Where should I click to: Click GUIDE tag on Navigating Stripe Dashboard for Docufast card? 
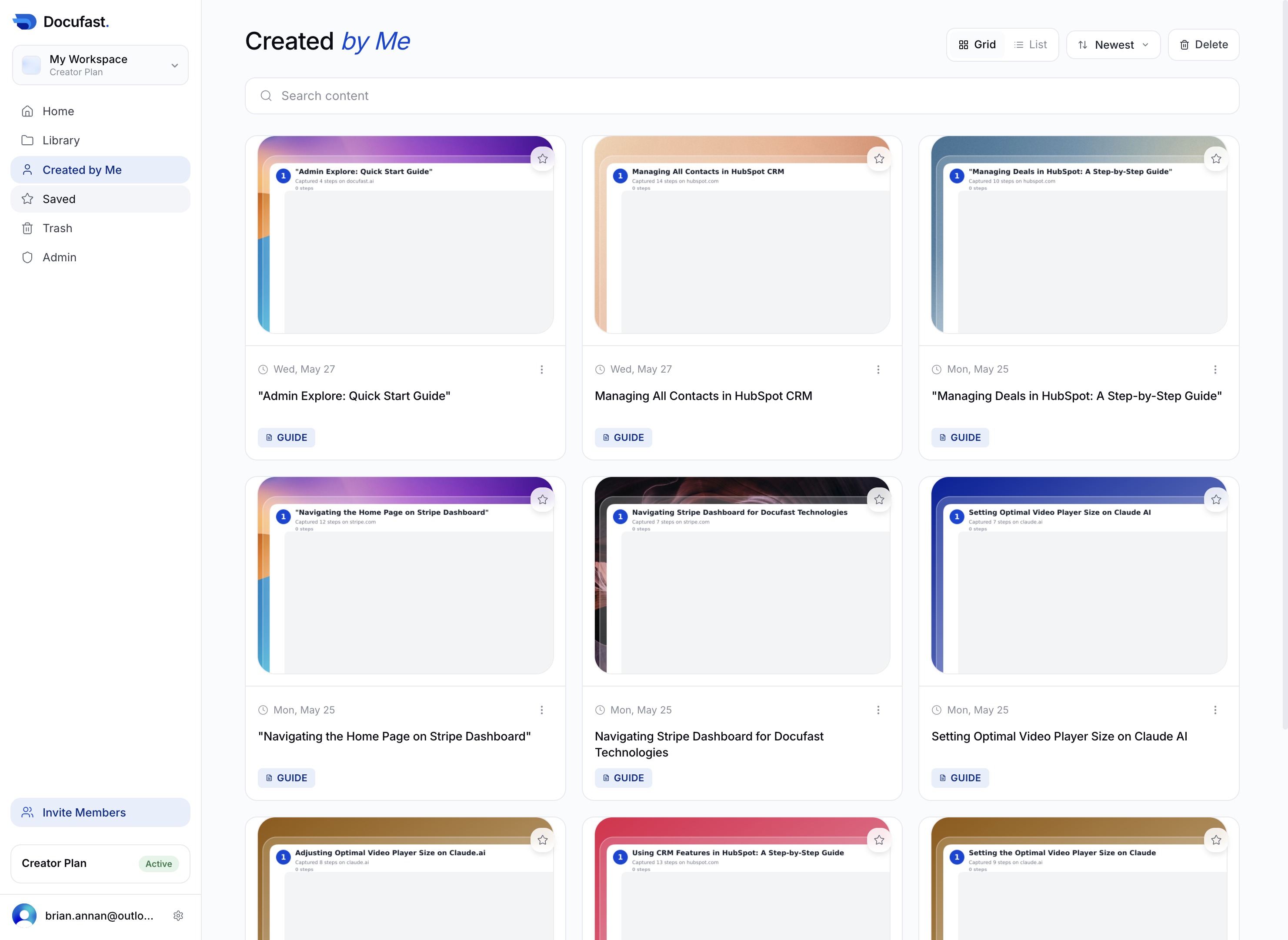(623, 778)
